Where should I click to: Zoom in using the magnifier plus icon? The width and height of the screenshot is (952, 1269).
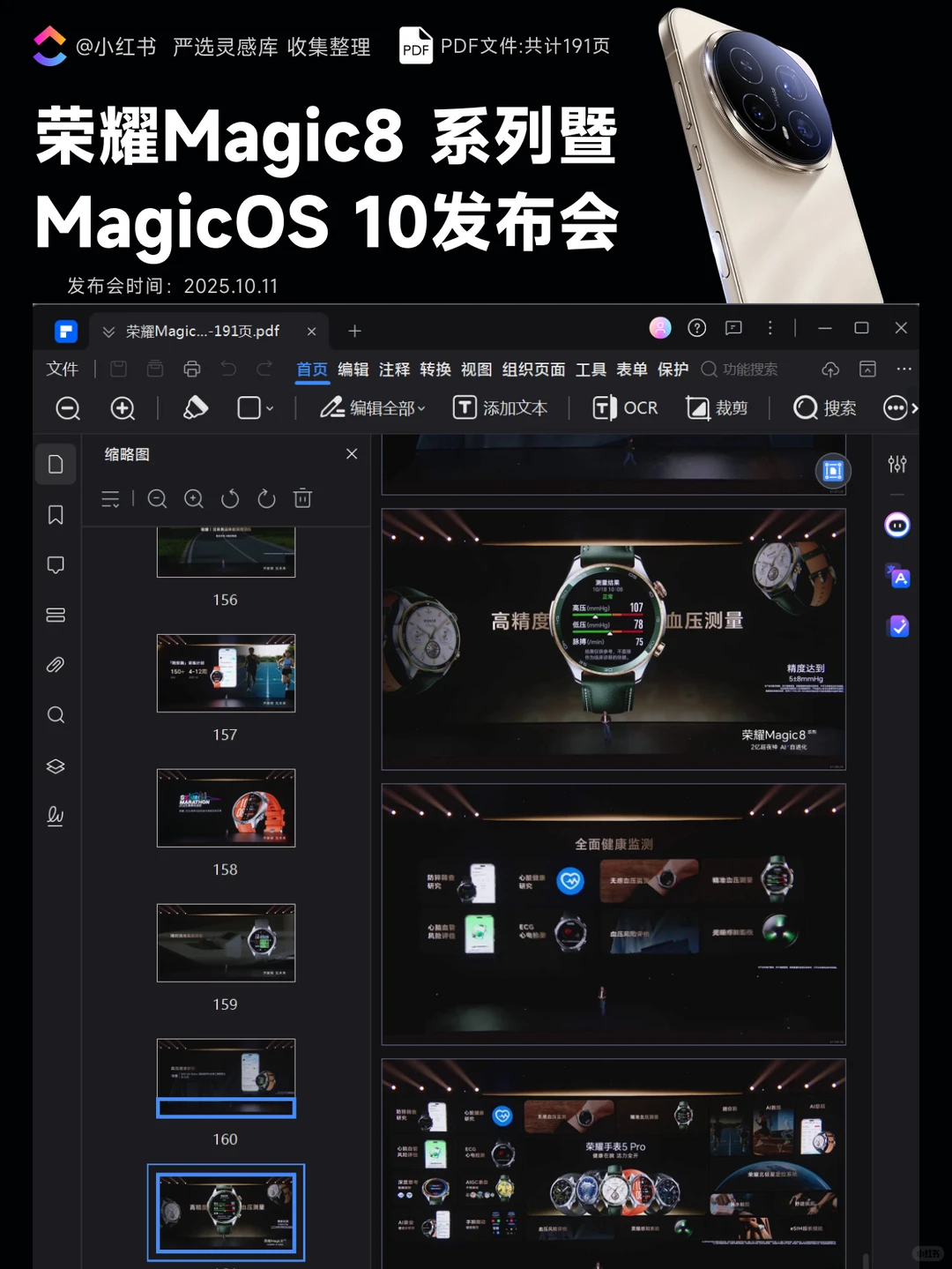click(x=123, y=407)
